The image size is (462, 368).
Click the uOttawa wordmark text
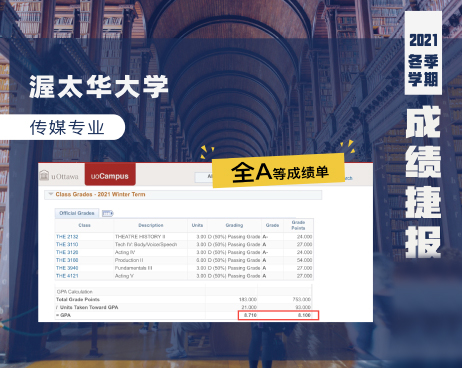point(65,176)
